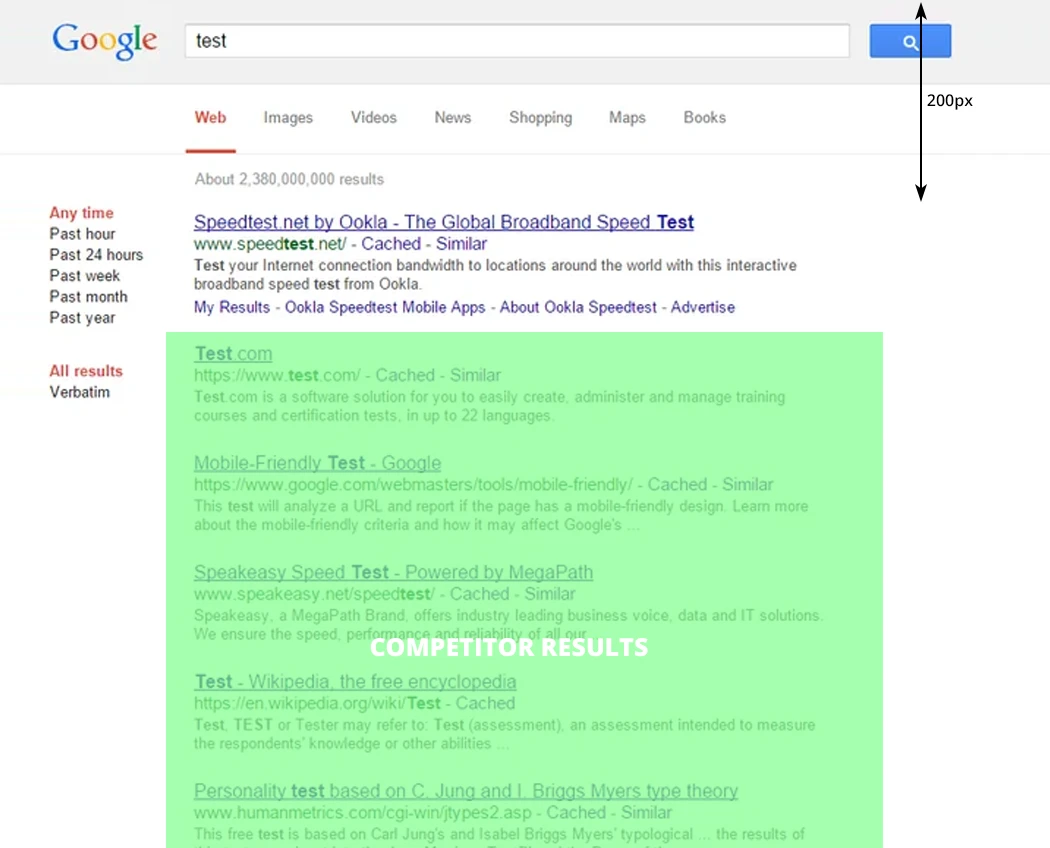Open the Test.com result title
The width and height of the screenshot is (1050, 848).
[x=233, y=354]
